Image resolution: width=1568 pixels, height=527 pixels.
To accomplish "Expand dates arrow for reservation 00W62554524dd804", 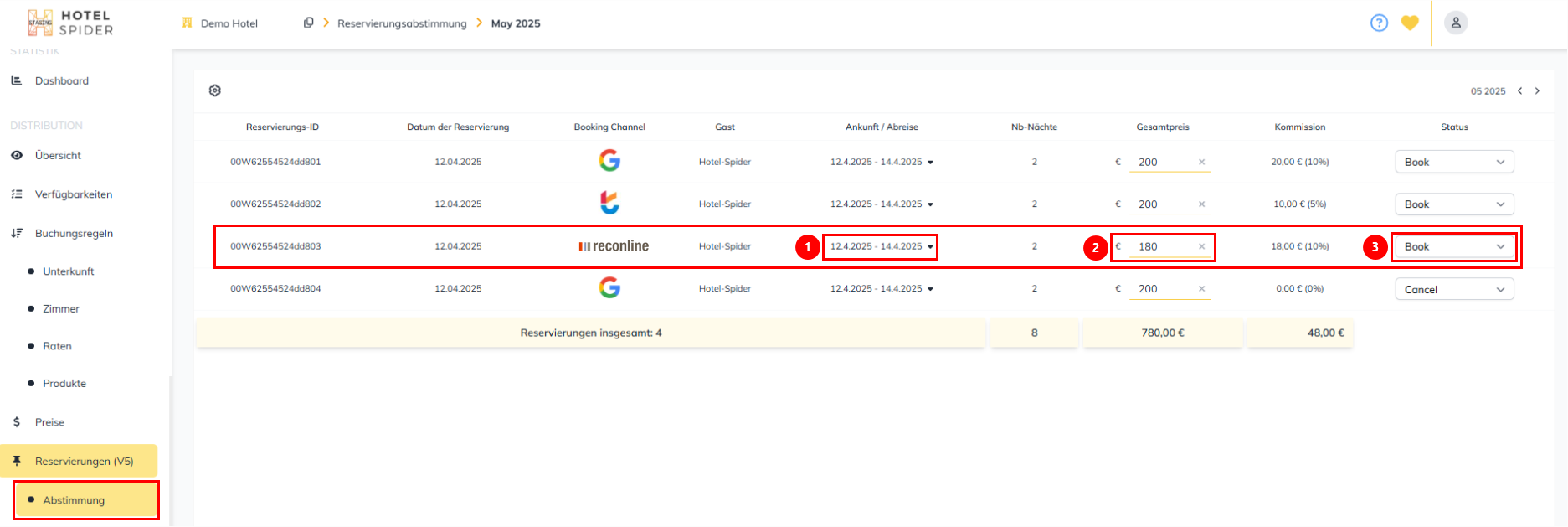I will point(930,289).
